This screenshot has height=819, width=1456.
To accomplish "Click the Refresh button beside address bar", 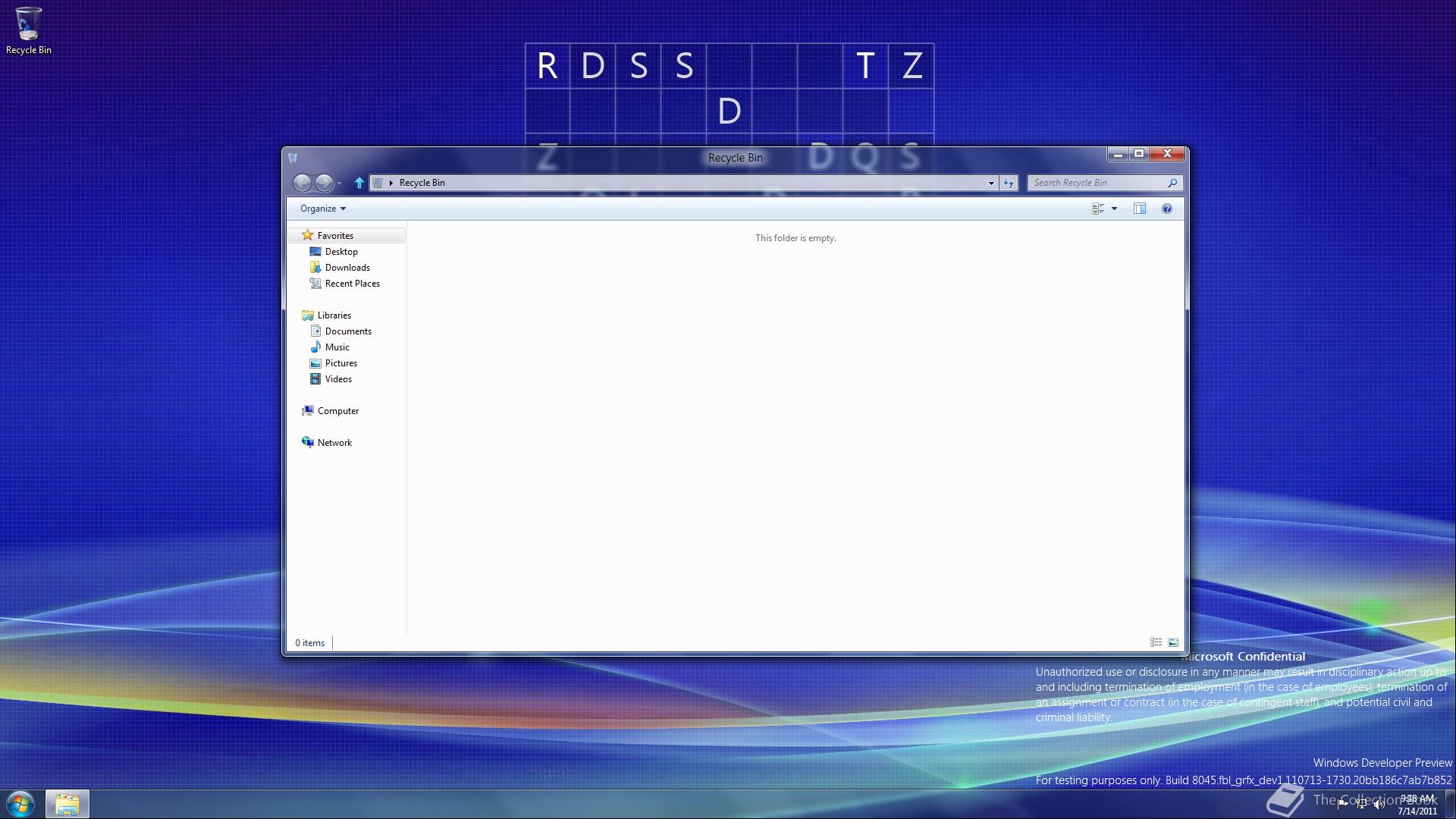I will [x=1008, y=183].
